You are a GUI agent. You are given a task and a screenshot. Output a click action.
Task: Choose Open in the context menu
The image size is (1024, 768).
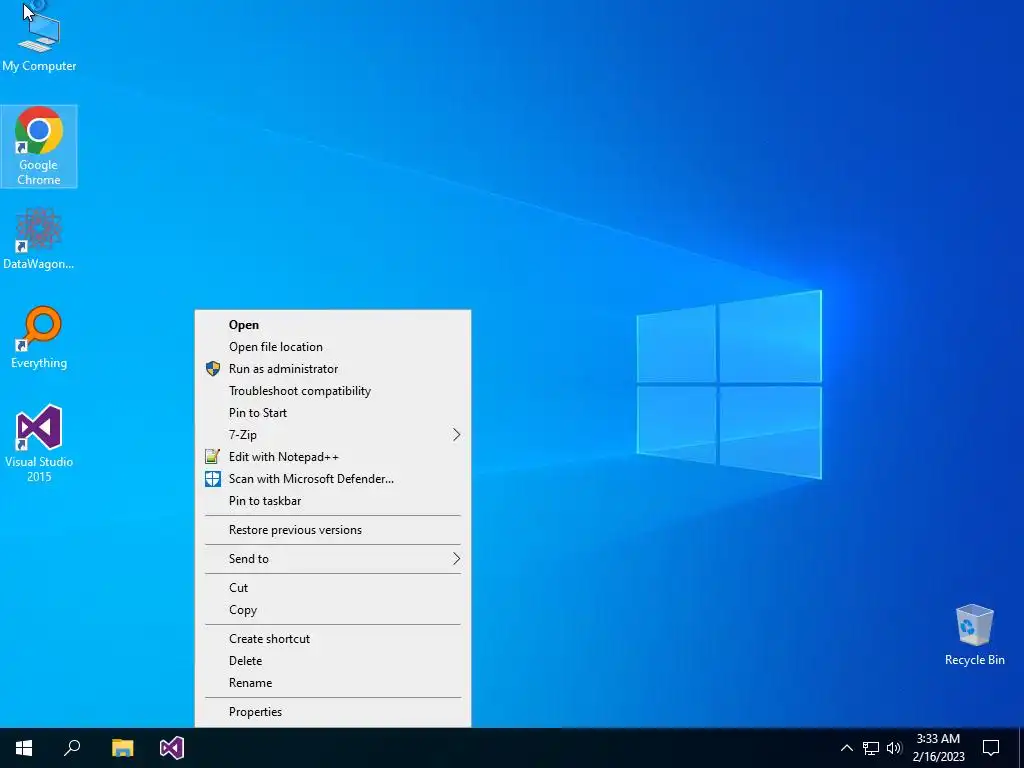pyautogui.click(x=333, y=325)
